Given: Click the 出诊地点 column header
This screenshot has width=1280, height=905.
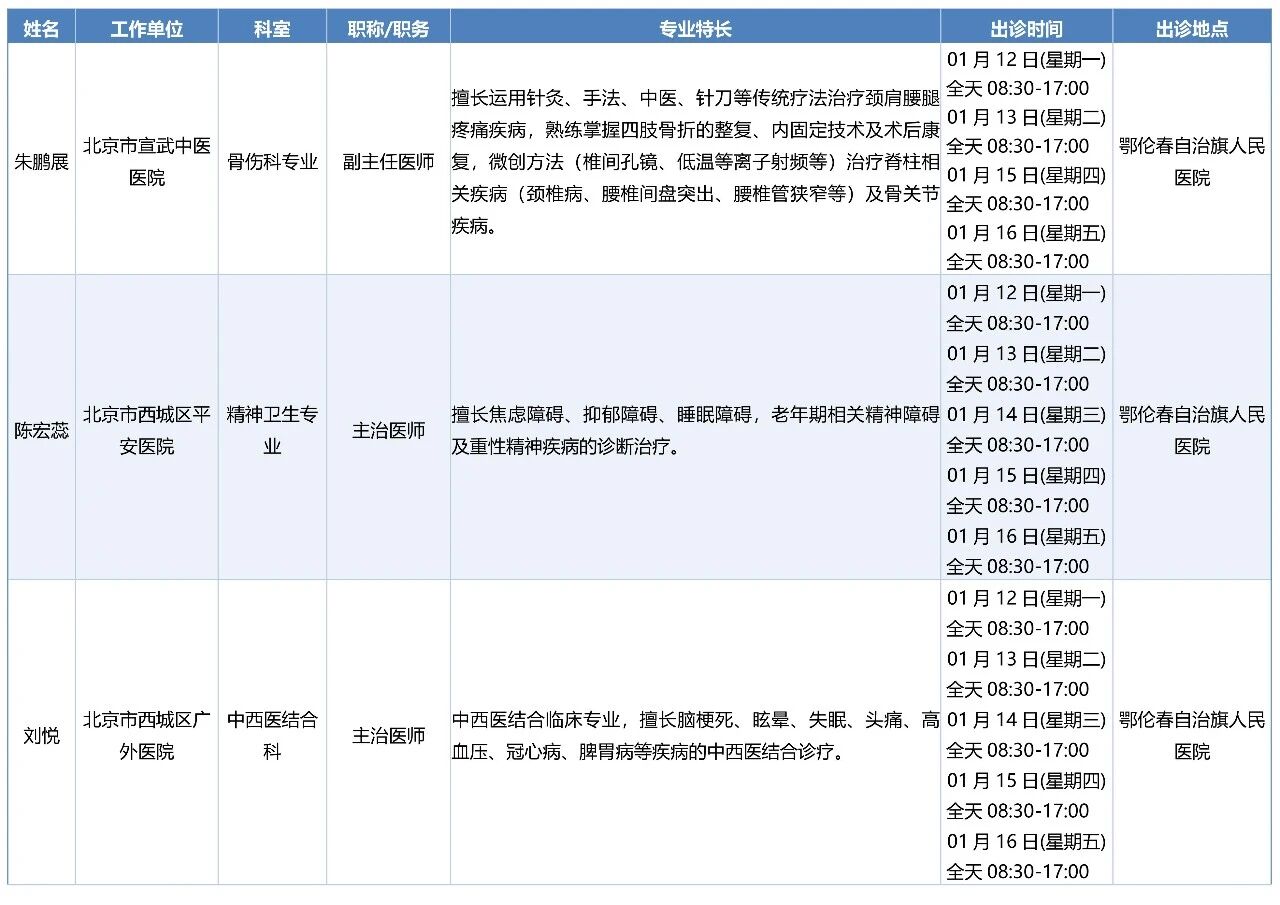Looking at the screenshot, I should 1192,29.
